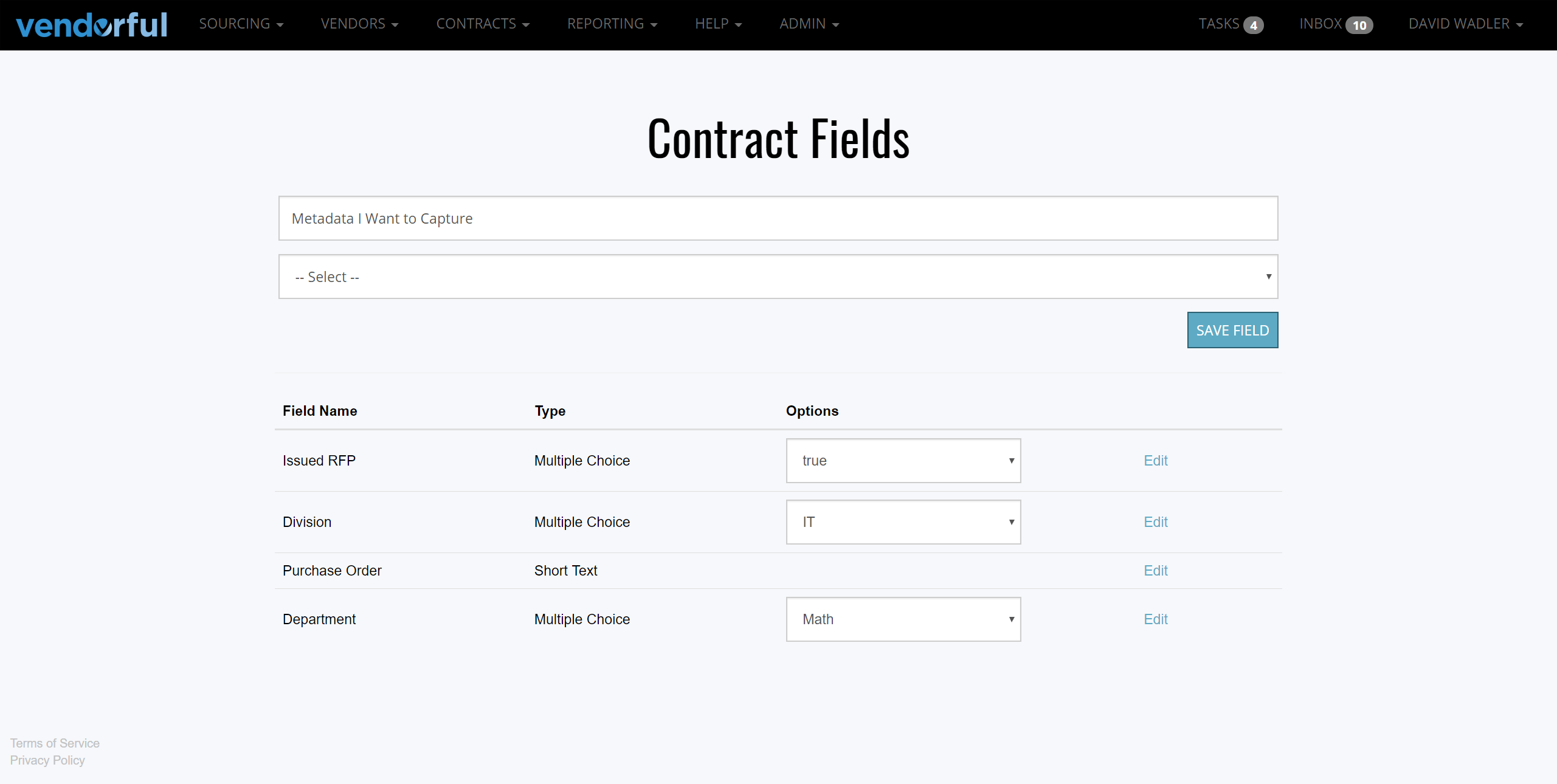Open the -- Select -- field type dropdown
This screenshot has width=1557, height=784.
778,277
